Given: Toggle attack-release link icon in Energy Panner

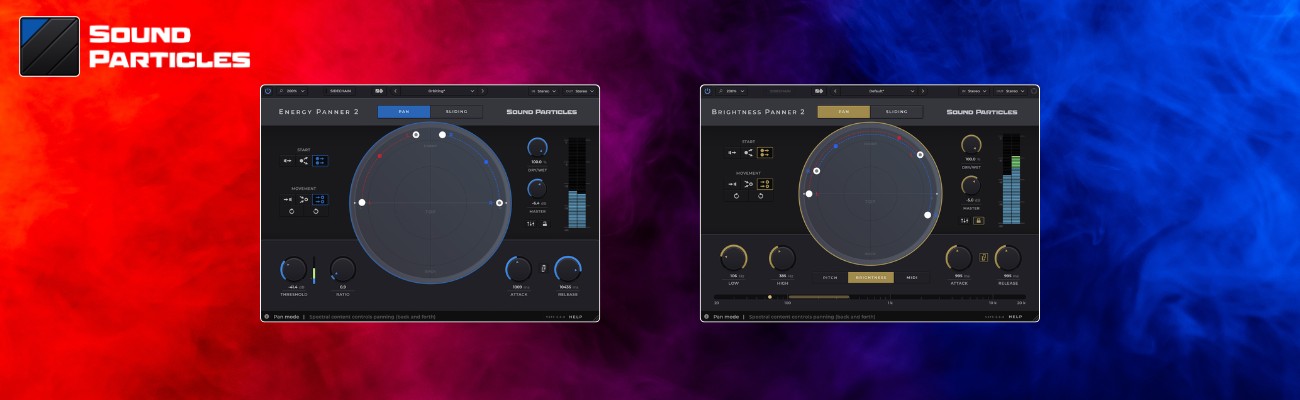Looking at the screenshot, I should coord(543,268).
